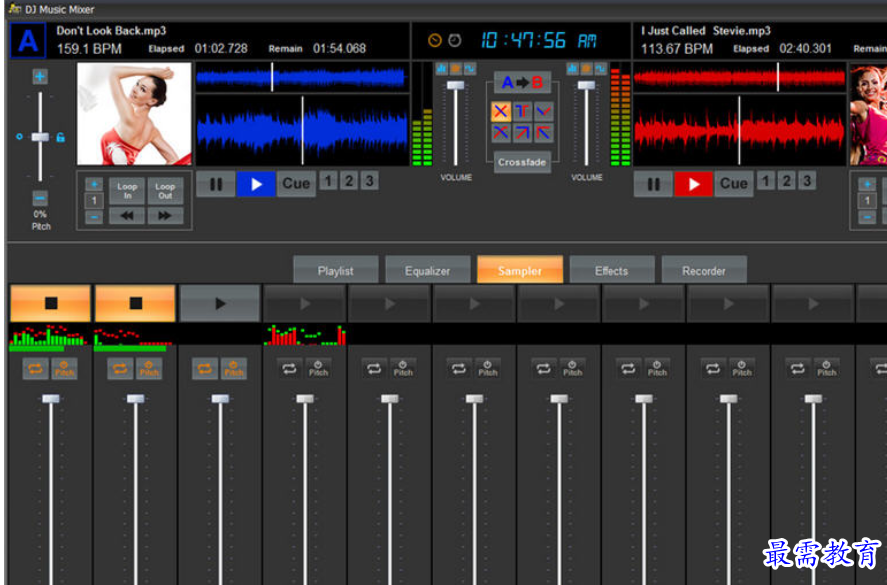Trigger hot cue 1 on deck A
The height and width of the screenshot is (585, 887).
pos(328,181)
